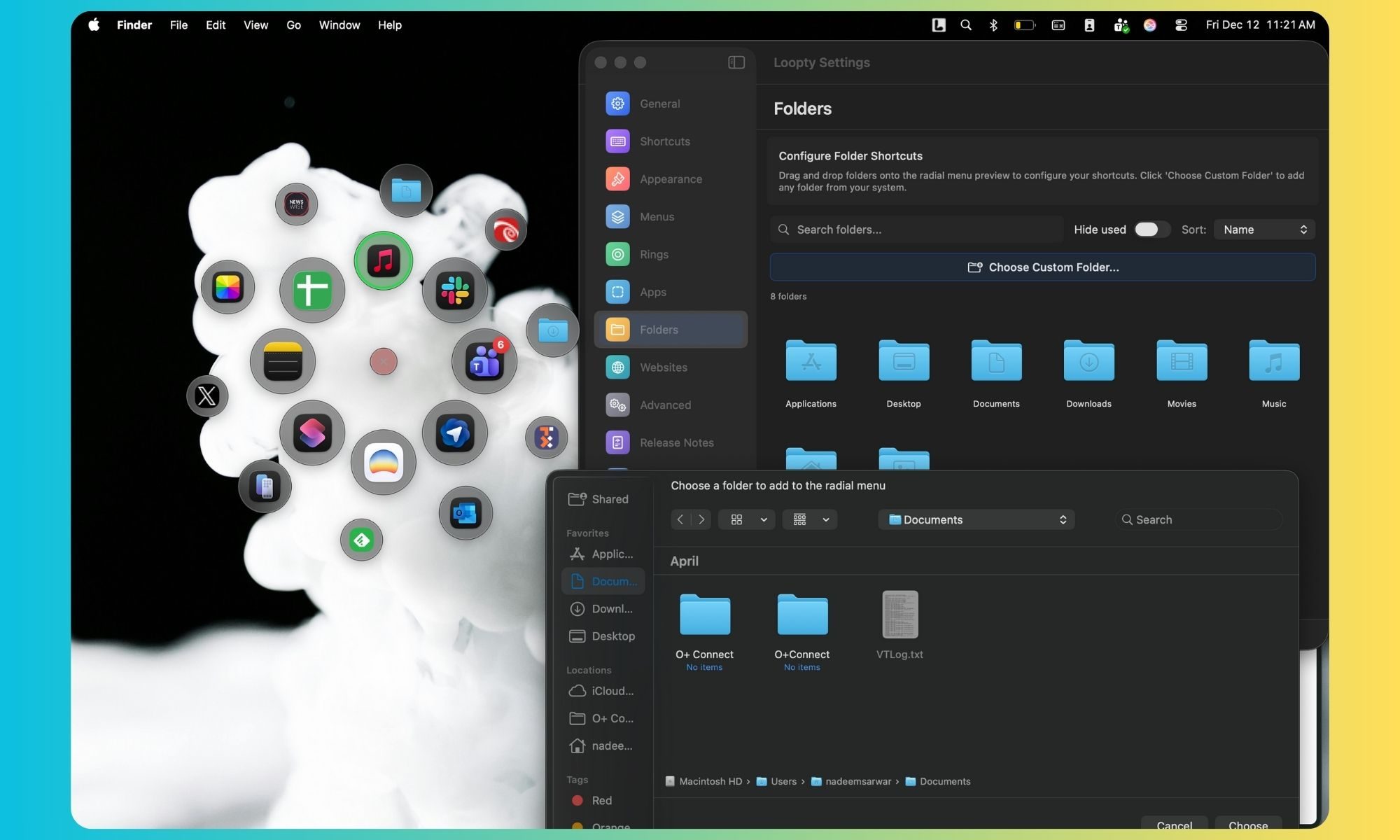
Task: Click the Outlook icon in radial menu
Action: (x=465, y=513)
